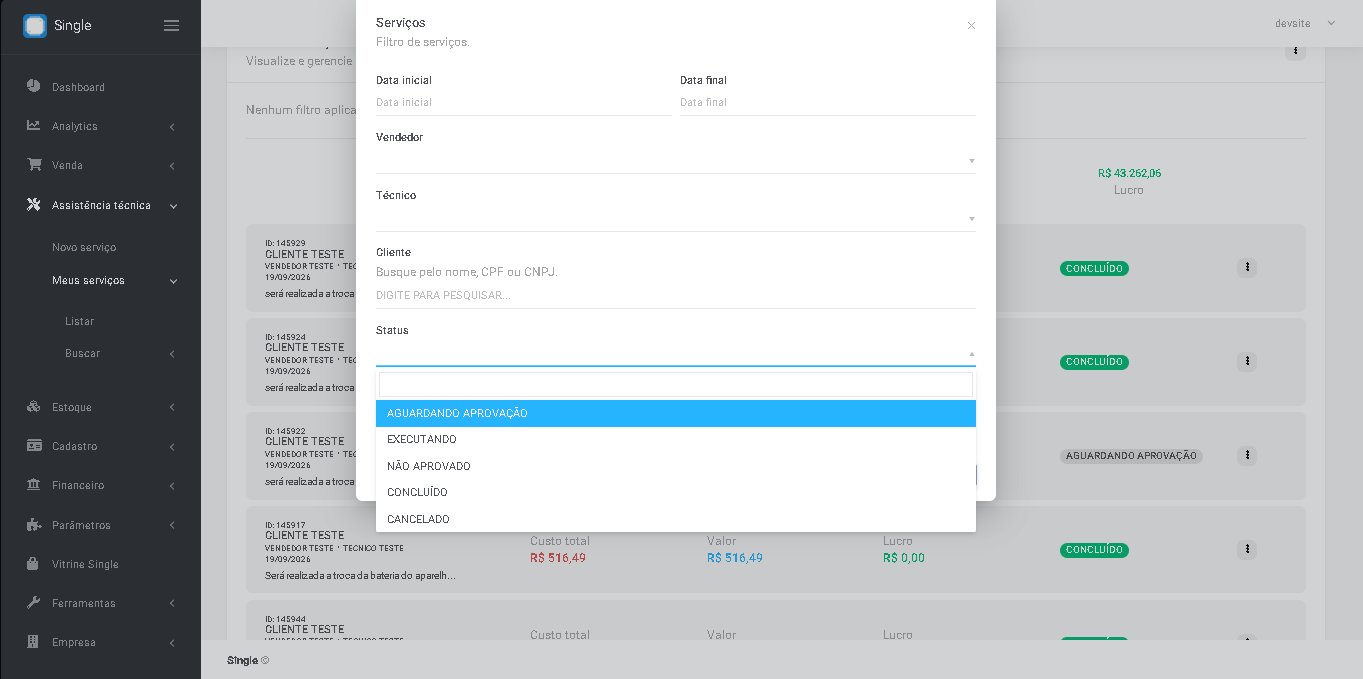Pick CANCELADO from the status list
This screenshot has height=679, width=1363.
[x=676, y=519]
